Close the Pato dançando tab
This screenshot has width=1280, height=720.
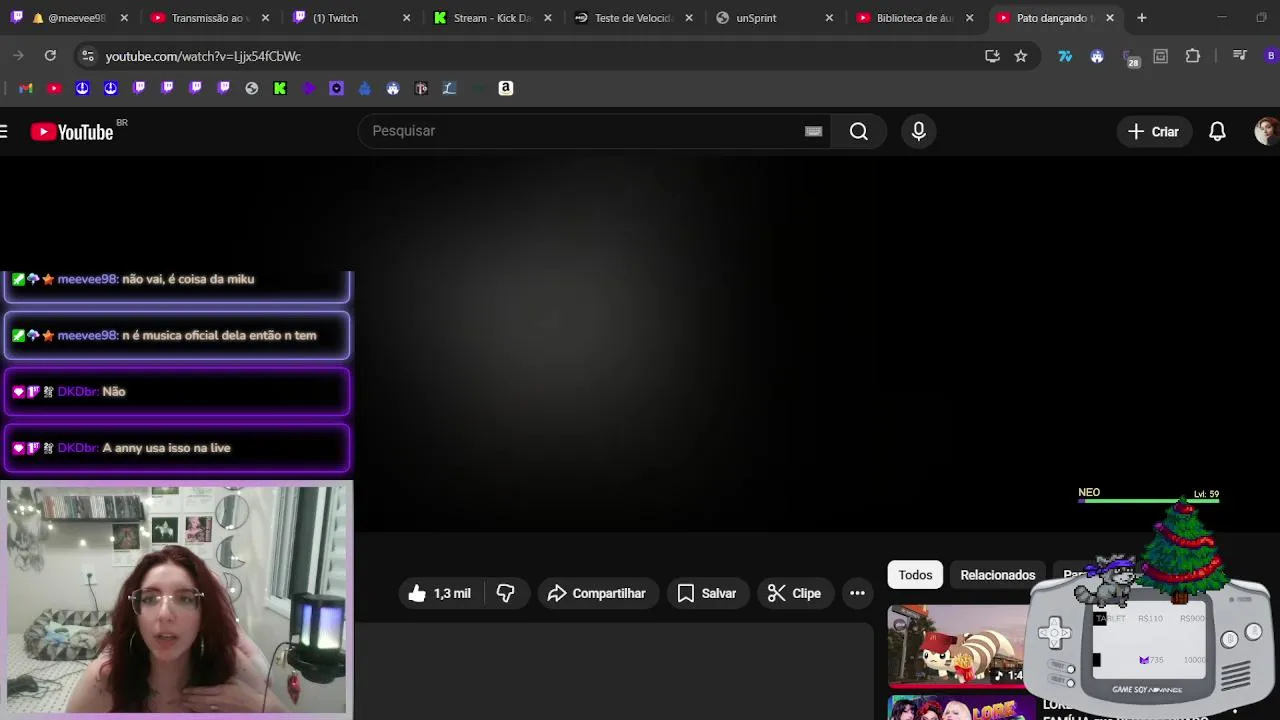(x=1110, y=18)
